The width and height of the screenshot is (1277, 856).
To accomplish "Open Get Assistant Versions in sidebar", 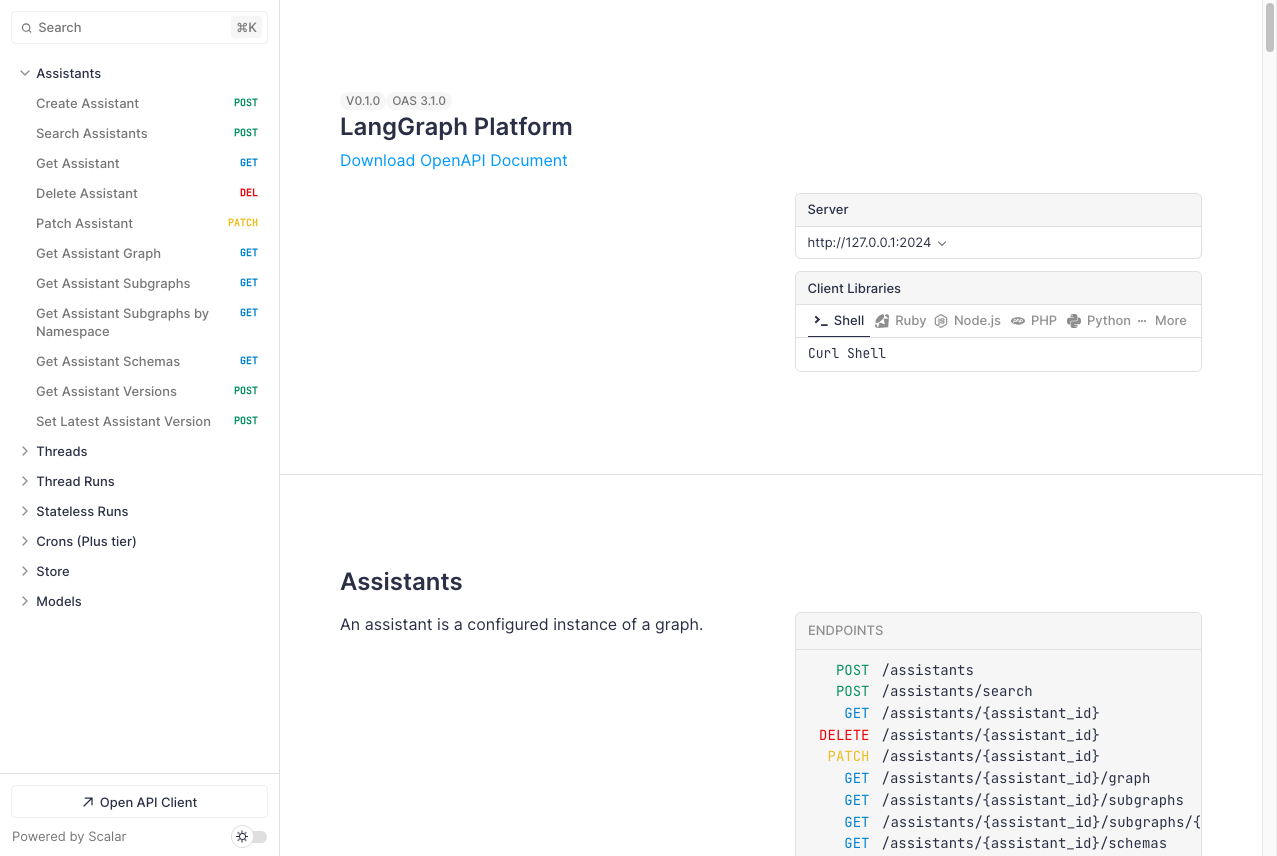I will click(139, 391).
